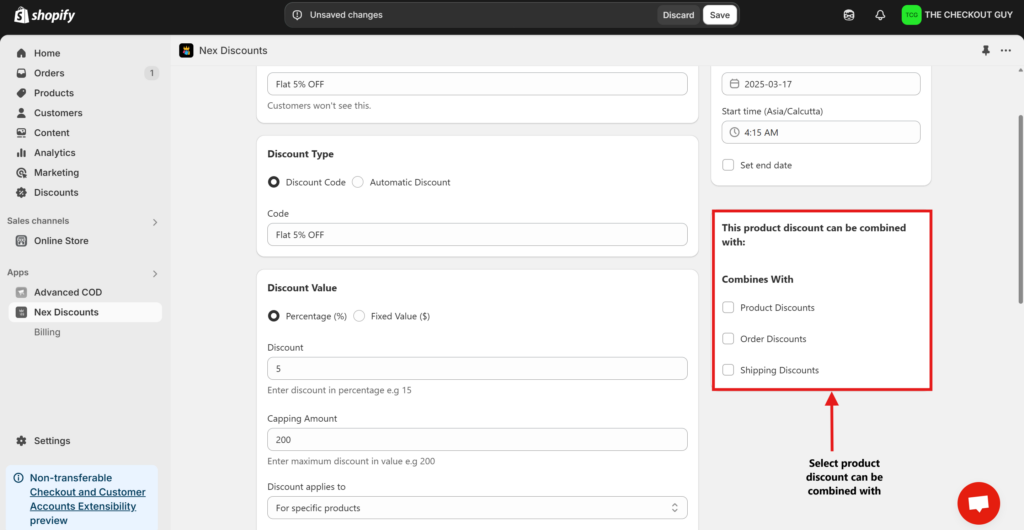Click the Settings gear icon
The image size is (1024, 530).
[x=22, y=441]
